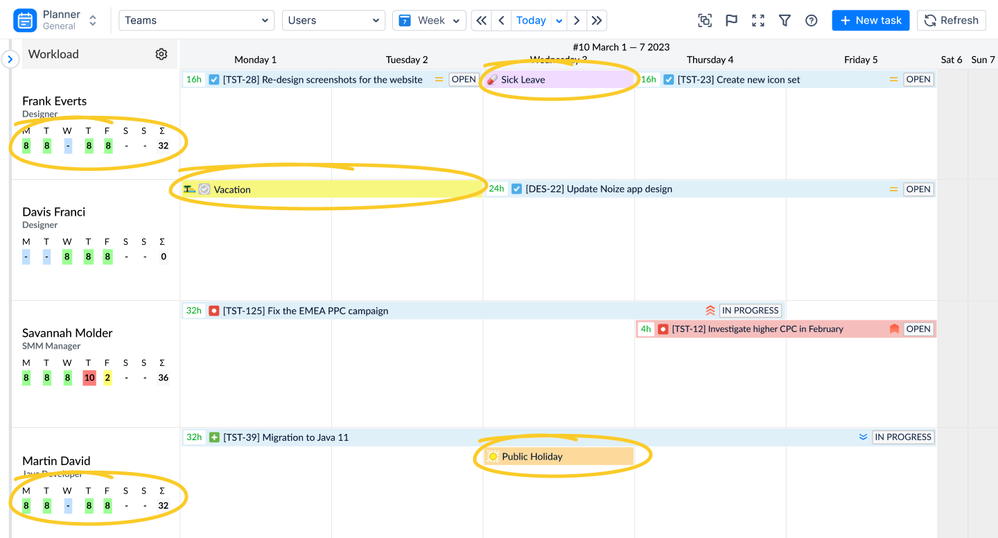Click medium priority icon on DES-22
This screenshot has width=998, height=538.
(894, 189)
